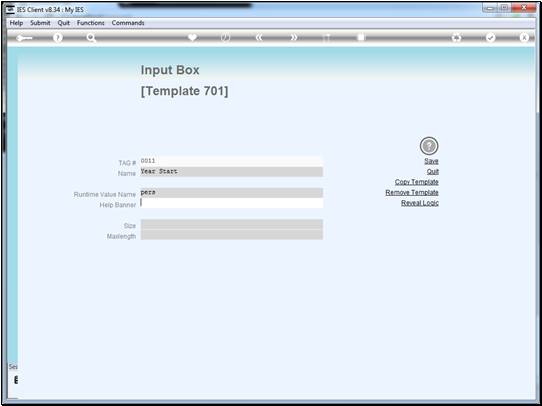The height and width of the screenshot is (406, 542).
Task: Go forward with double-right chevron icon
Action: [x=293, y=38]
